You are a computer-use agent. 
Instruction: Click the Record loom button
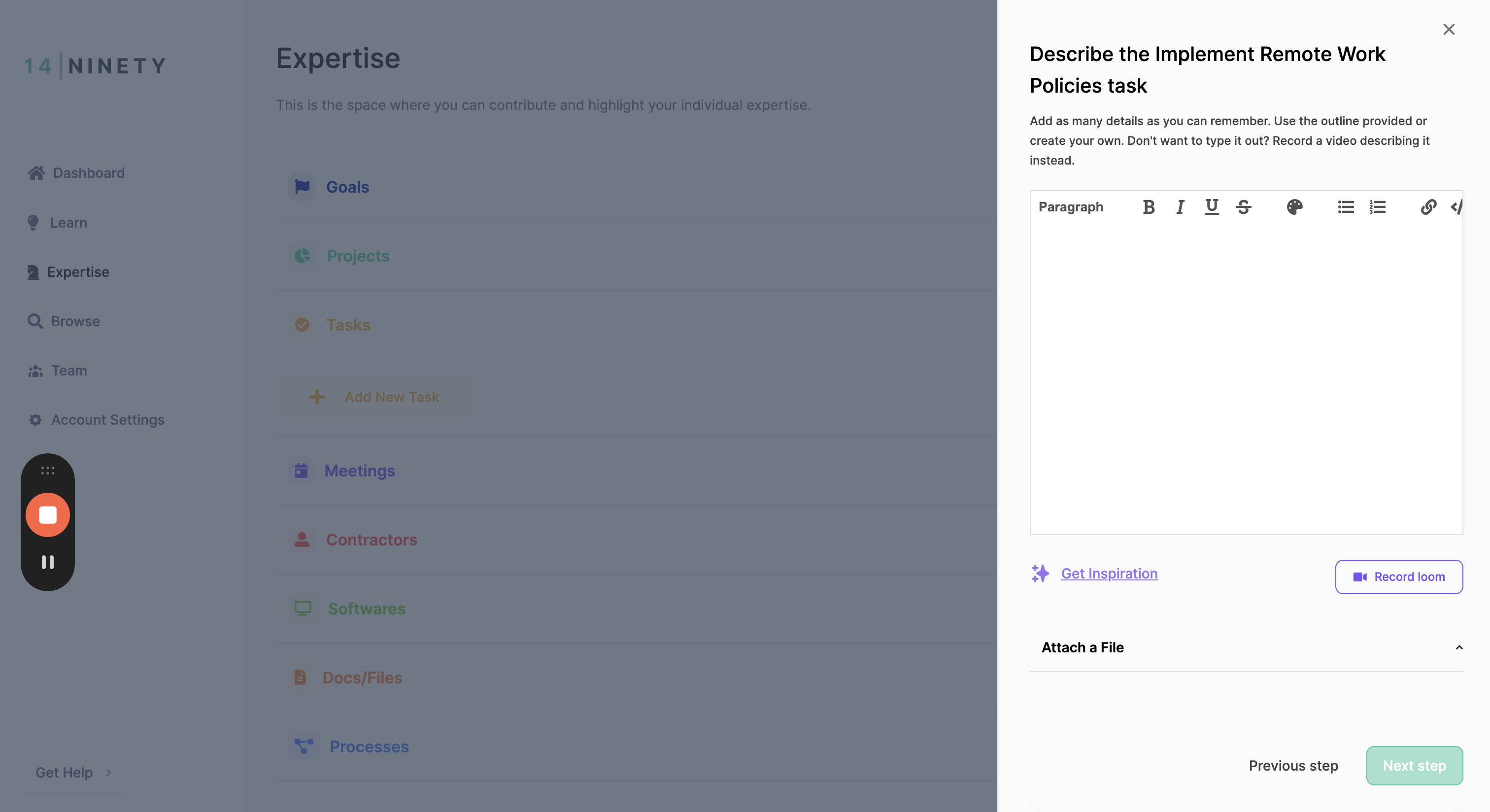[x=1399, y=576]
